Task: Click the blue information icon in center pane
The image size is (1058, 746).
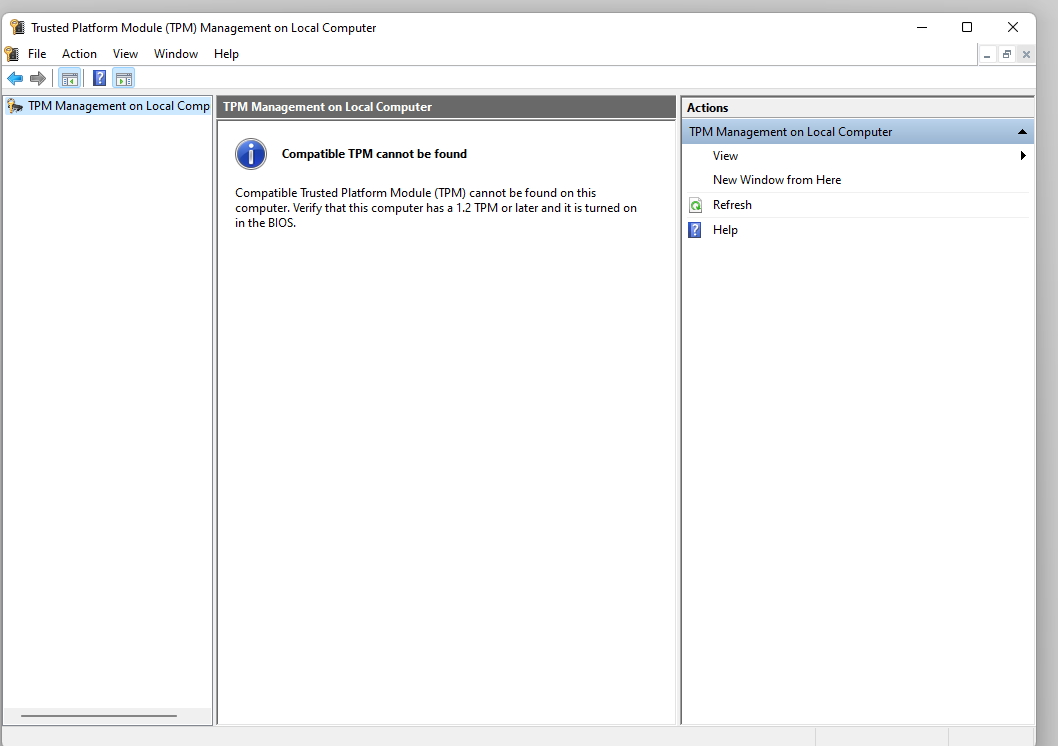Action: coord(250,154)
